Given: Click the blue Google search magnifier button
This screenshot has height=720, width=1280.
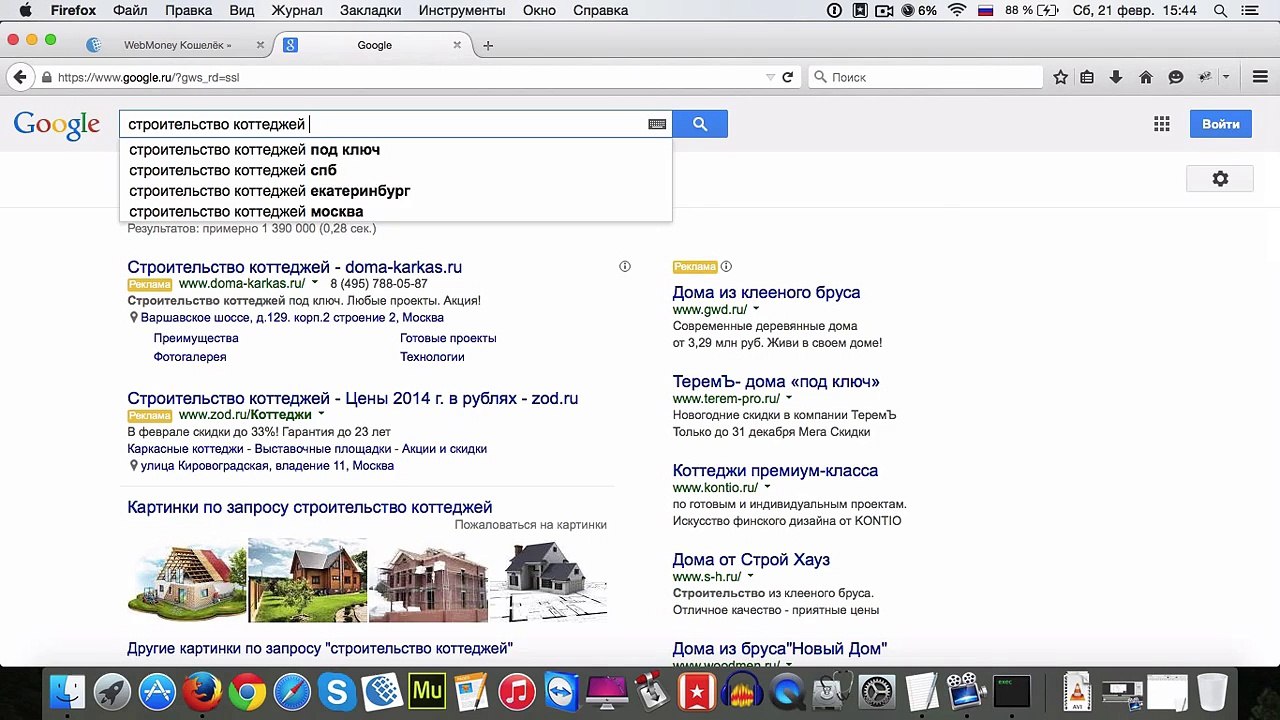Looking at the screenshot, I should pyautogui.click(x=700, y=124).
